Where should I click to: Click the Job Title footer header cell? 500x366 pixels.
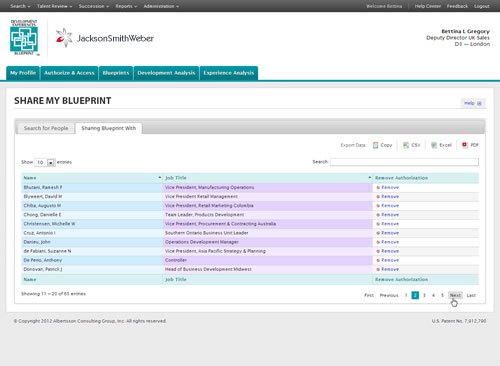pyautogui.click(x=268, y=279)
